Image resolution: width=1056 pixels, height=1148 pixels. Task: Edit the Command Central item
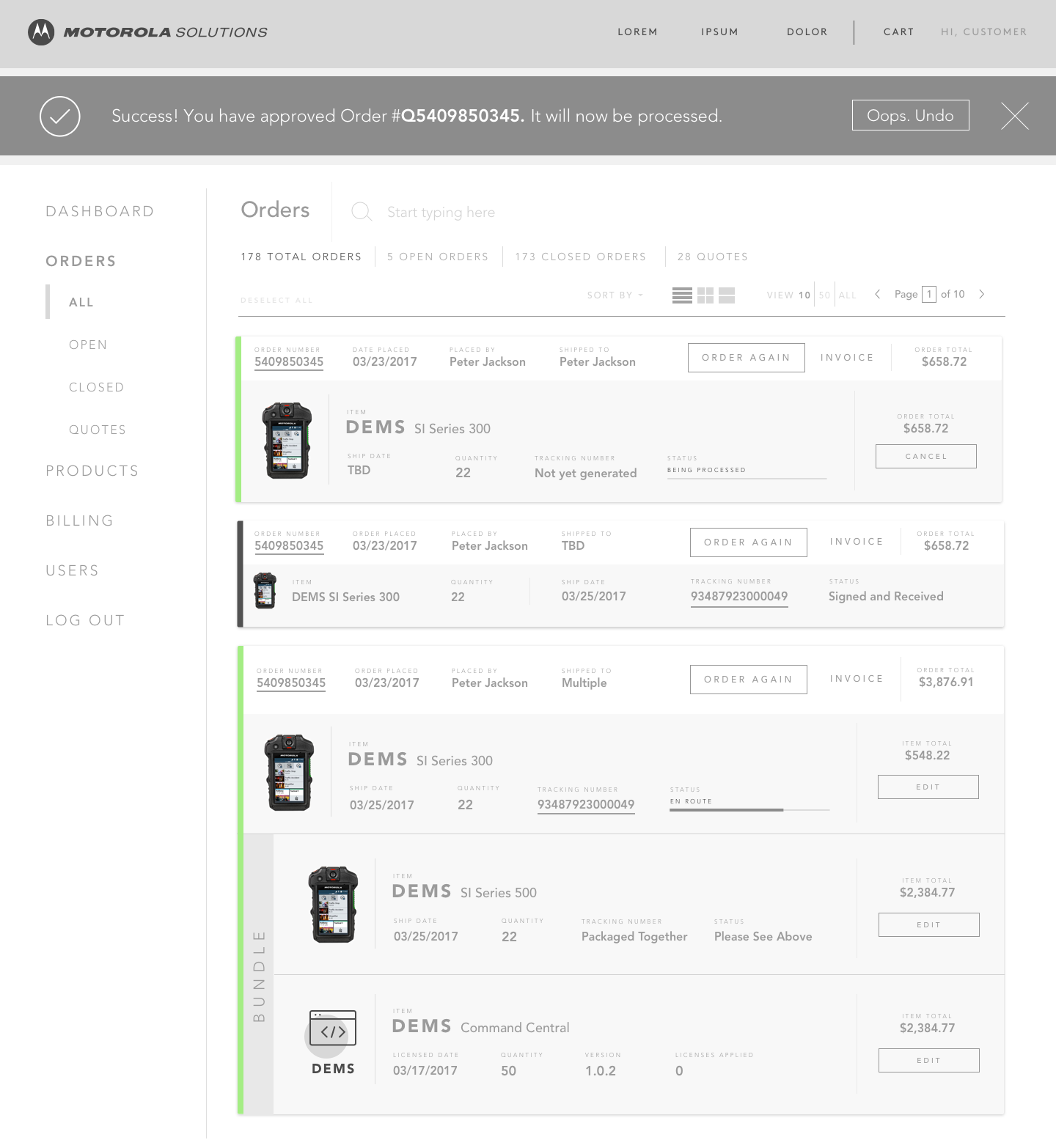929,1060
